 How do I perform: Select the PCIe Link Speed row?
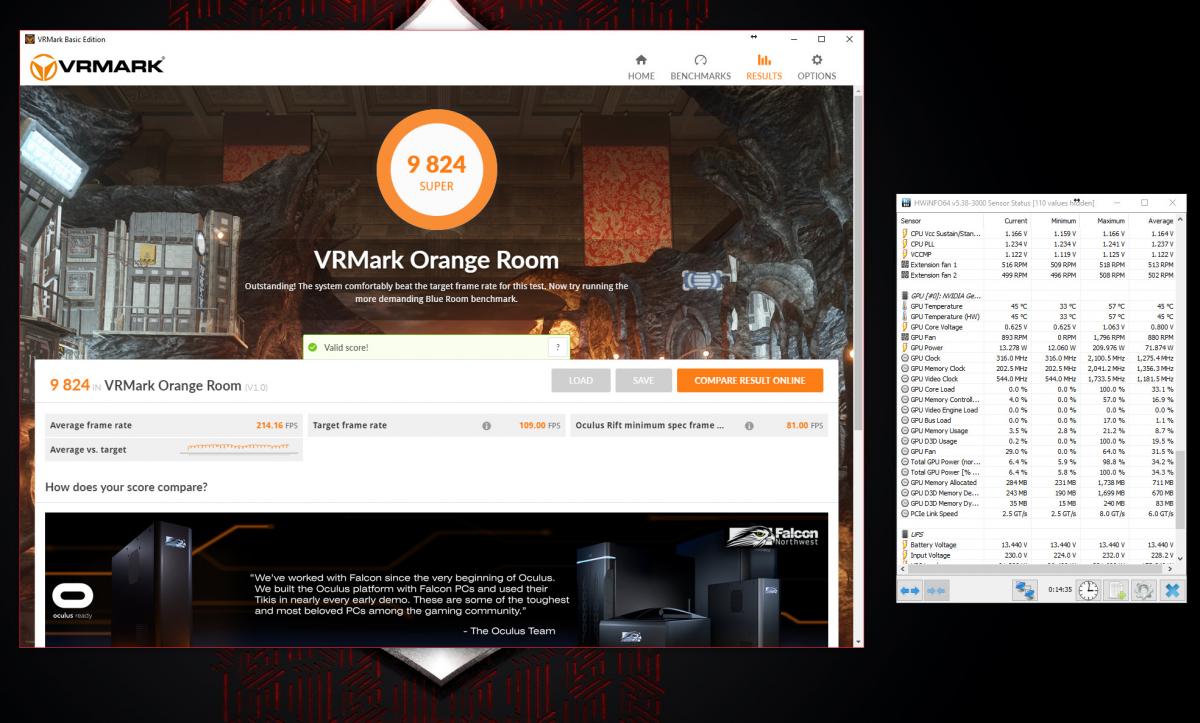coord(1037,514)
